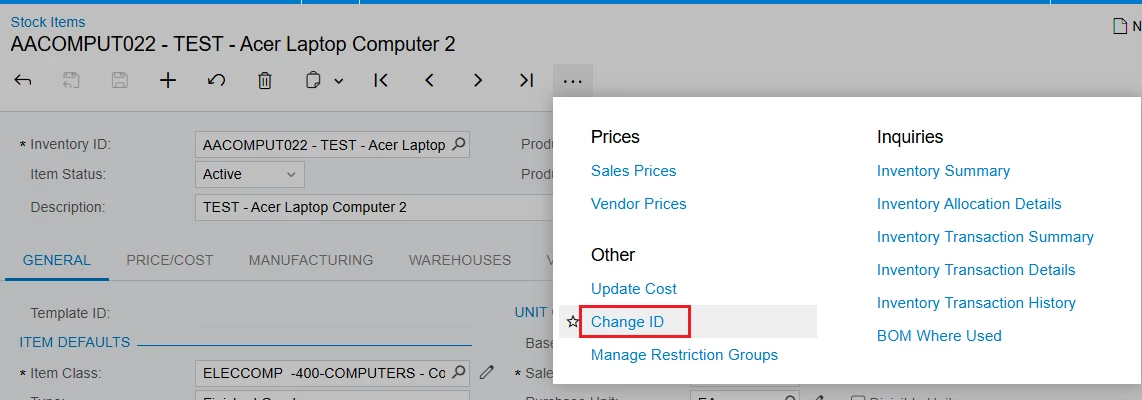The height and width of the screenshot is (400, 1142).
Task: Open Manage Restriction Groups
Action: click(x=685, y=355)
